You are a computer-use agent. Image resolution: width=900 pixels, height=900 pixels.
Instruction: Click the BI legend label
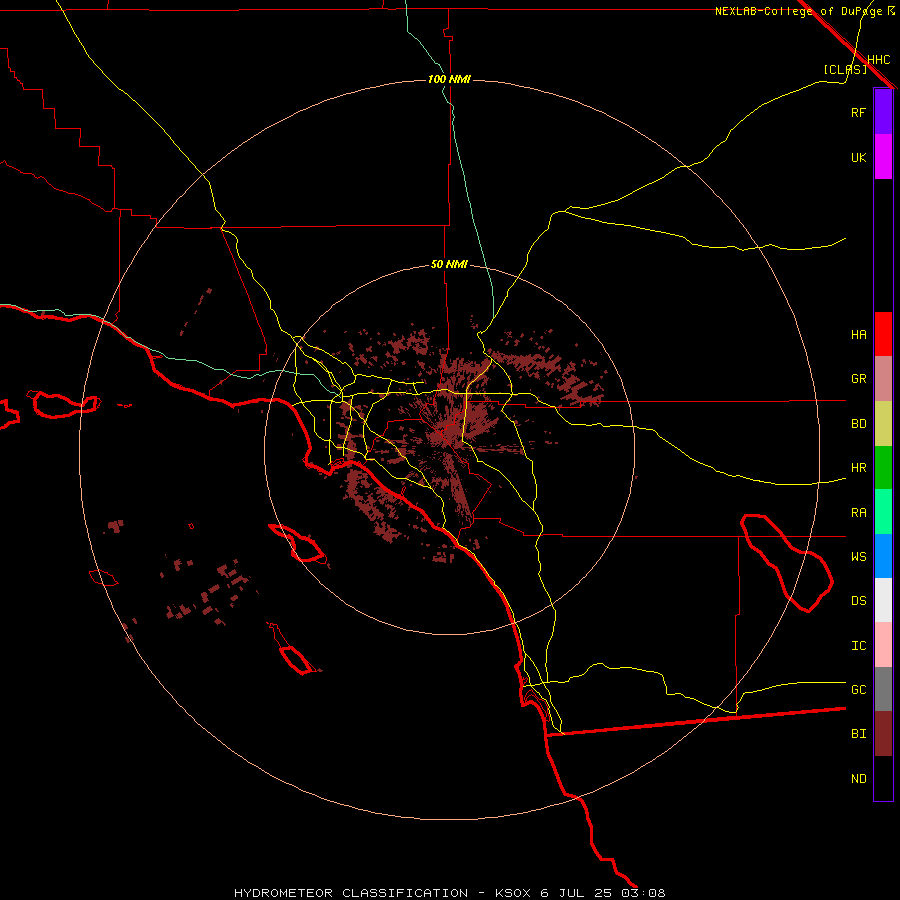[x=859, y=734]
